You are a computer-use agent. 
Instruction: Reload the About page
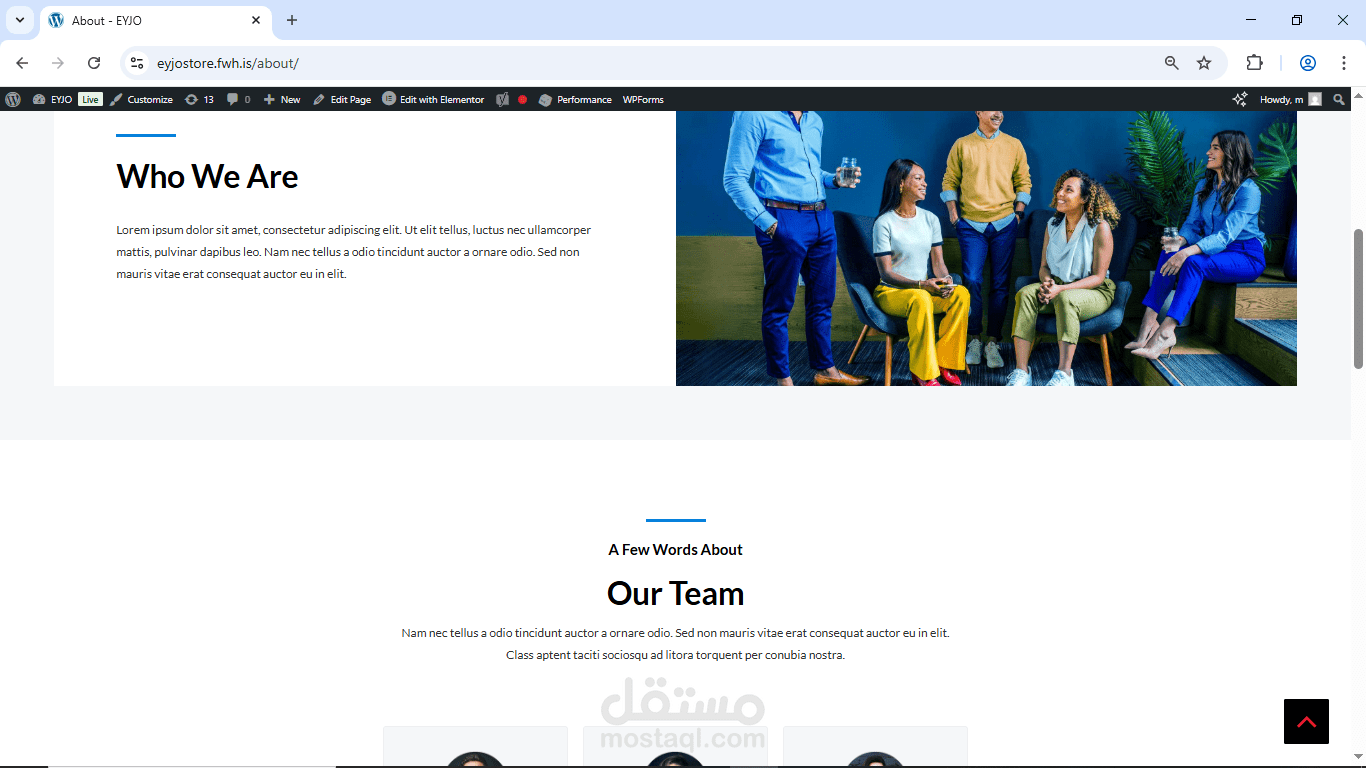tap(94, 63)
